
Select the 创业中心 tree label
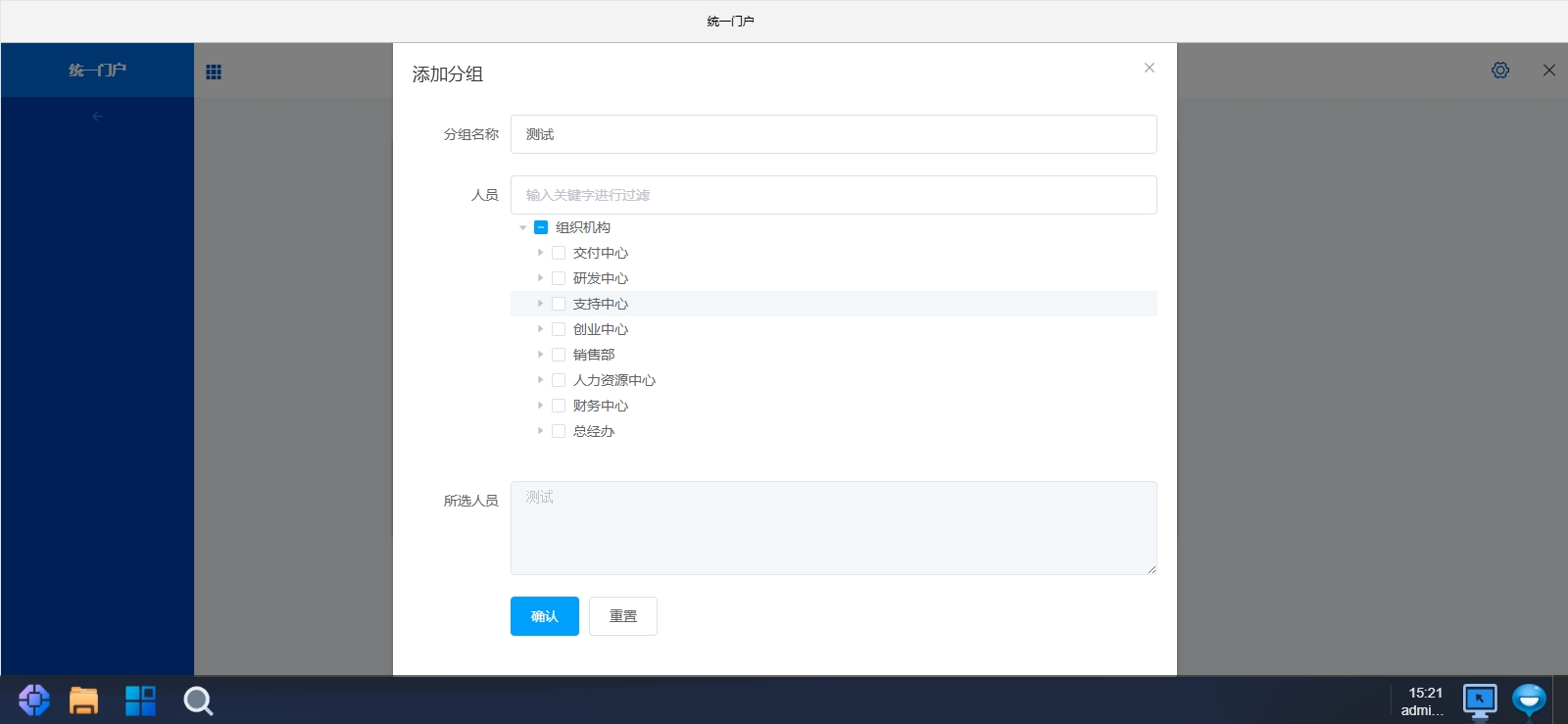[601, 329]
